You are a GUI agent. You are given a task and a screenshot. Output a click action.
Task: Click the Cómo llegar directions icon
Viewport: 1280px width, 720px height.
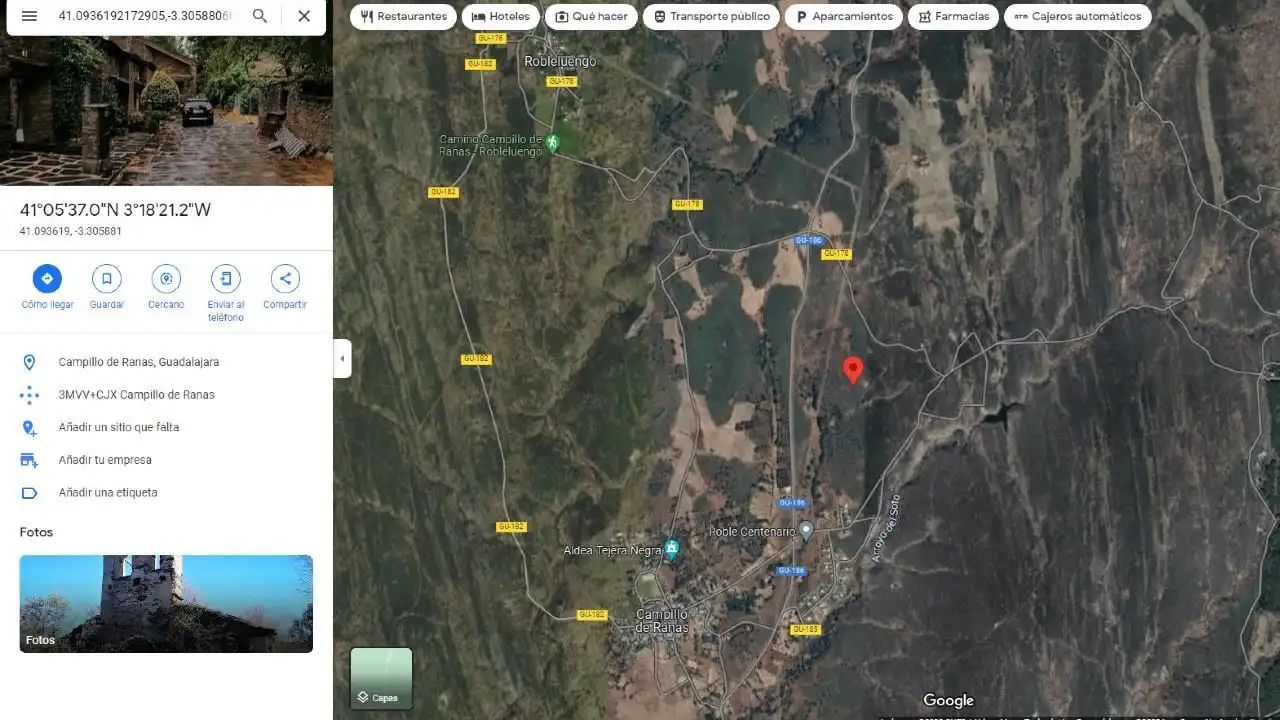pos(47,279)
